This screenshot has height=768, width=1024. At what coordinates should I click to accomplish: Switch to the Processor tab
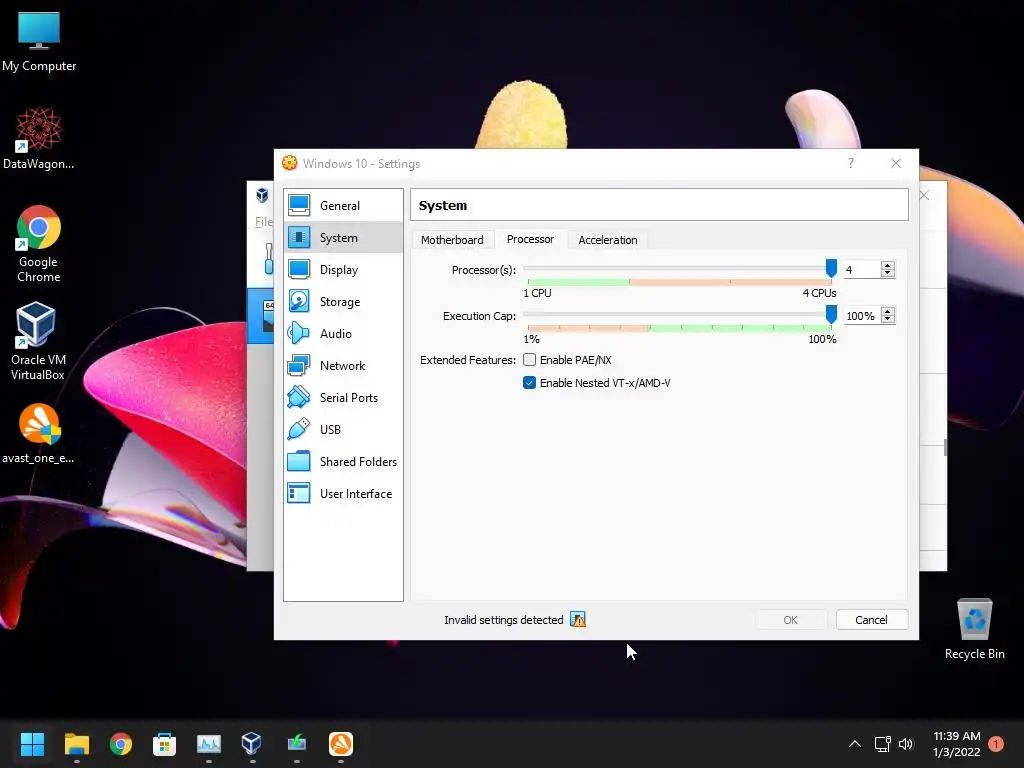tap(530, 239)
